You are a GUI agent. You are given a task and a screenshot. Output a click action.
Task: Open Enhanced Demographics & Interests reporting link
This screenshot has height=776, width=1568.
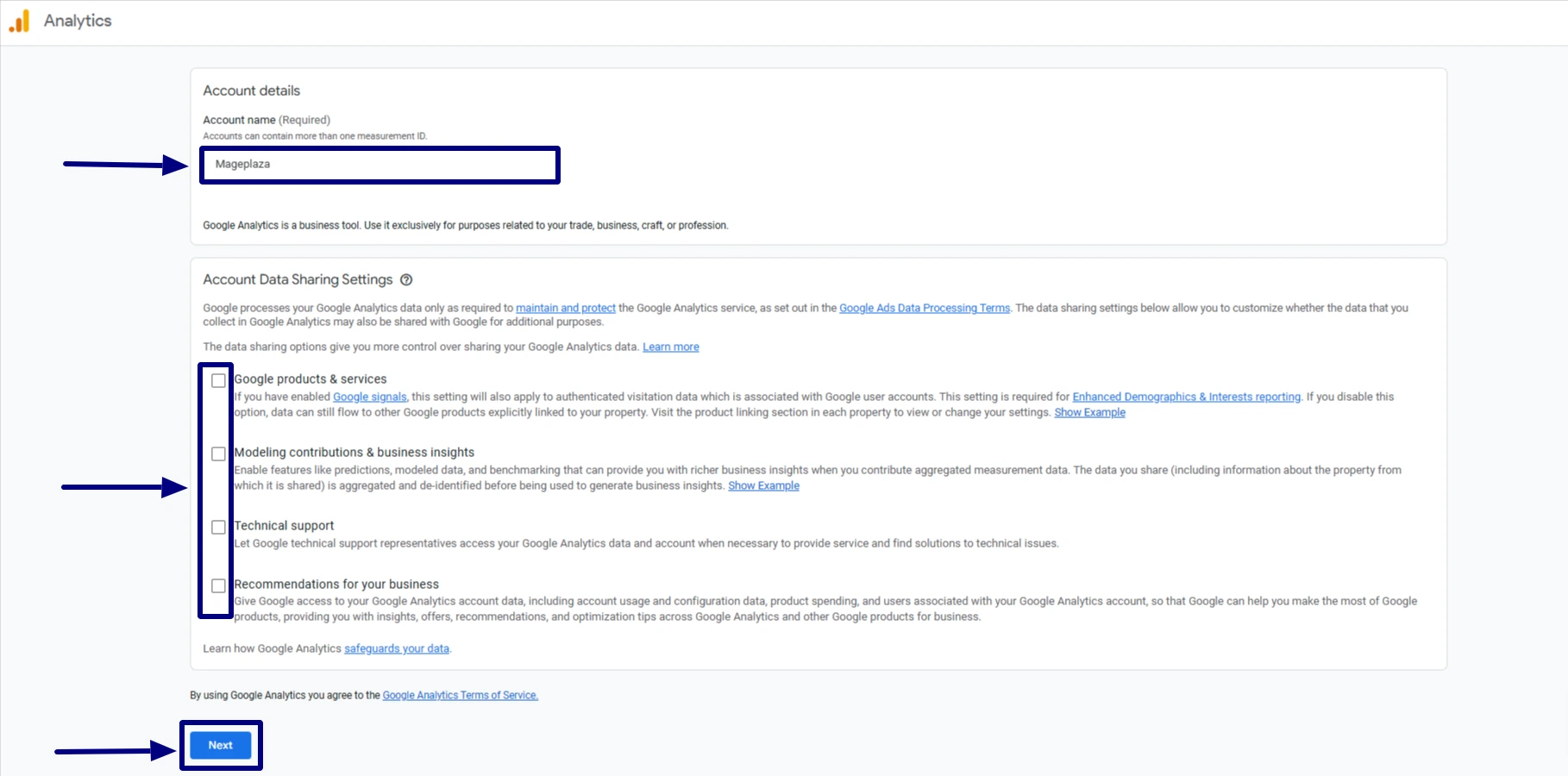coord(1187,397)
